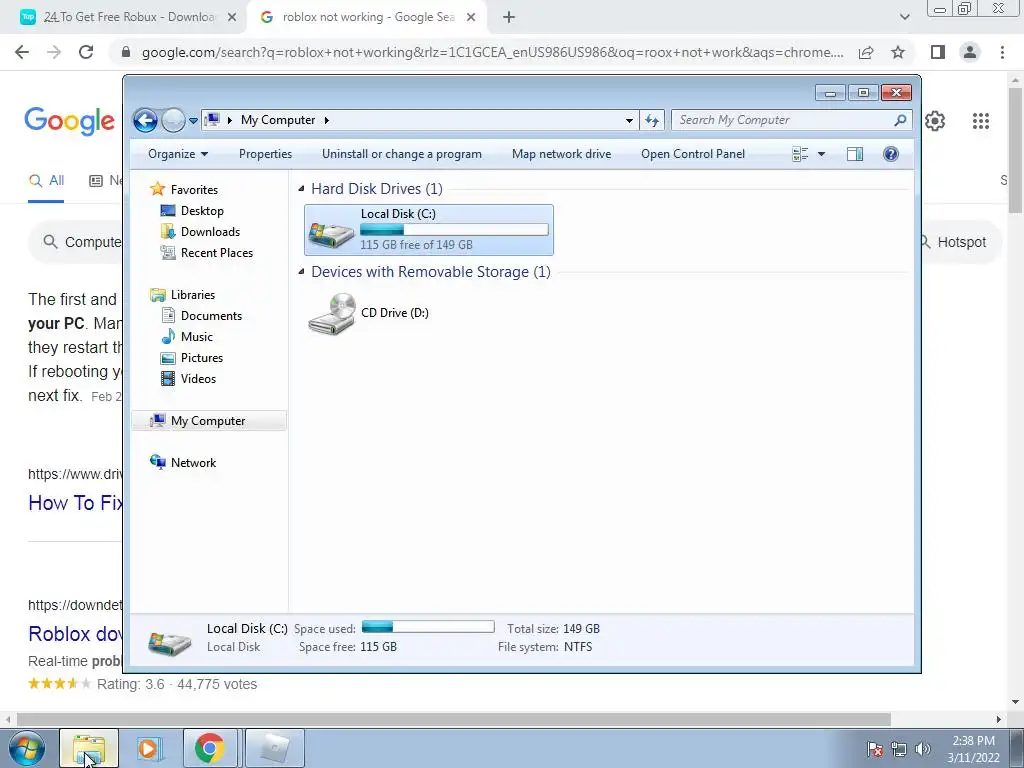Click Properties in Explorer toolbar
Viewport: 1024px width, 768px height.
click(x=265, y=154)
